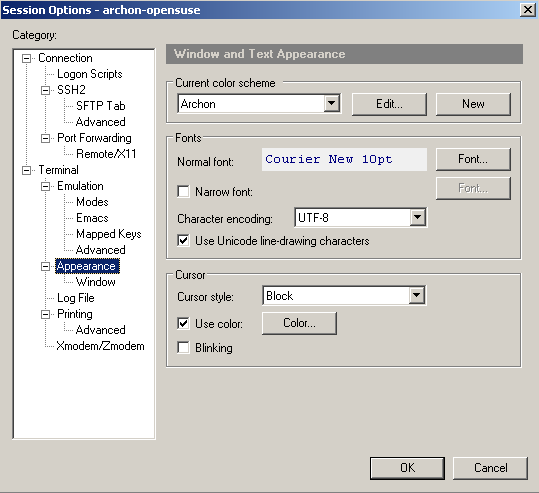Close the Session Options window
The image size is (539, 493).
(x=527, y=10)
